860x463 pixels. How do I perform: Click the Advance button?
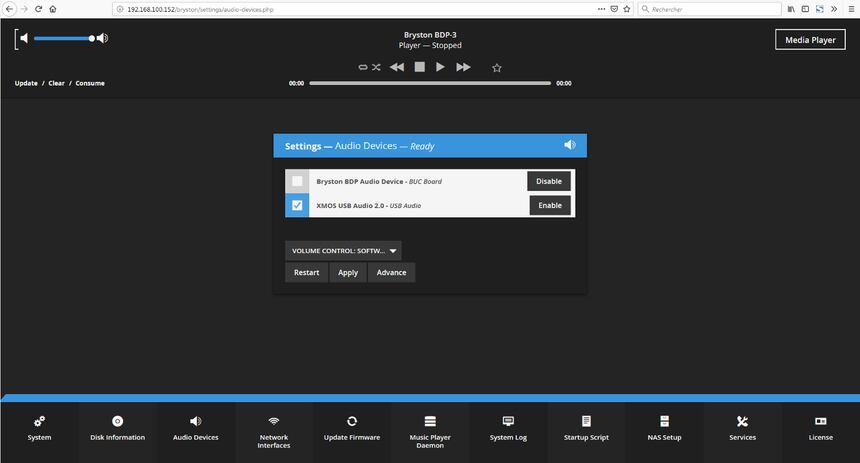(392, 273)
